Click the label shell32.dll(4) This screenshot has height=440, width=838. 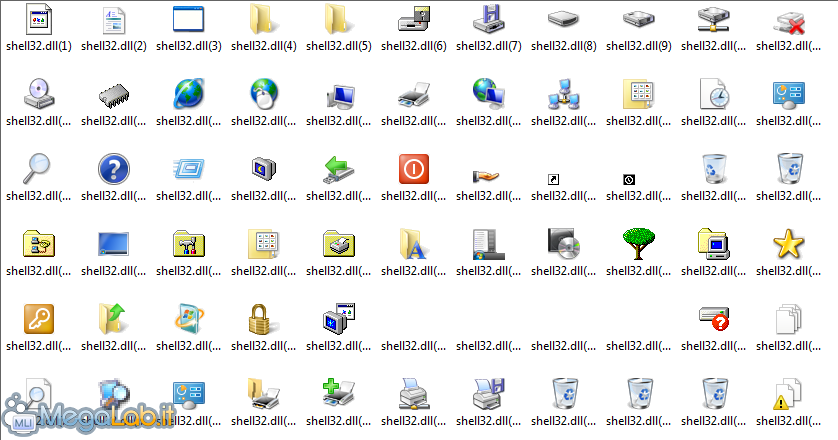tap(263, 46)
